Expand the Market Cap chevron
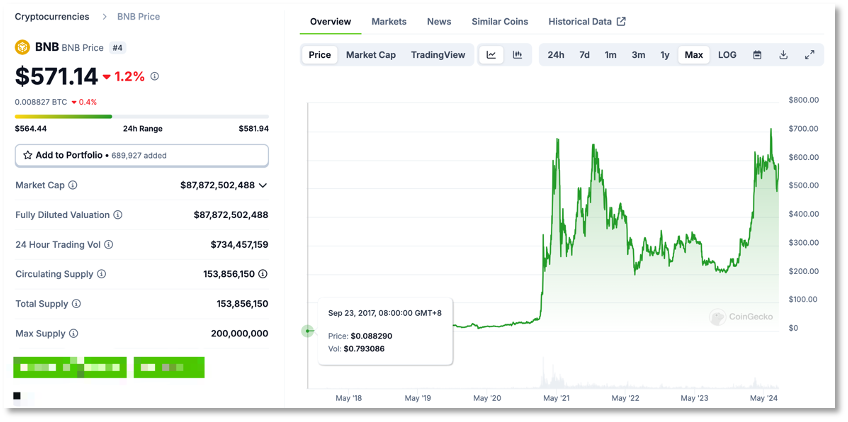The height and width of the screenshot is (422, 848). point(263,185)
